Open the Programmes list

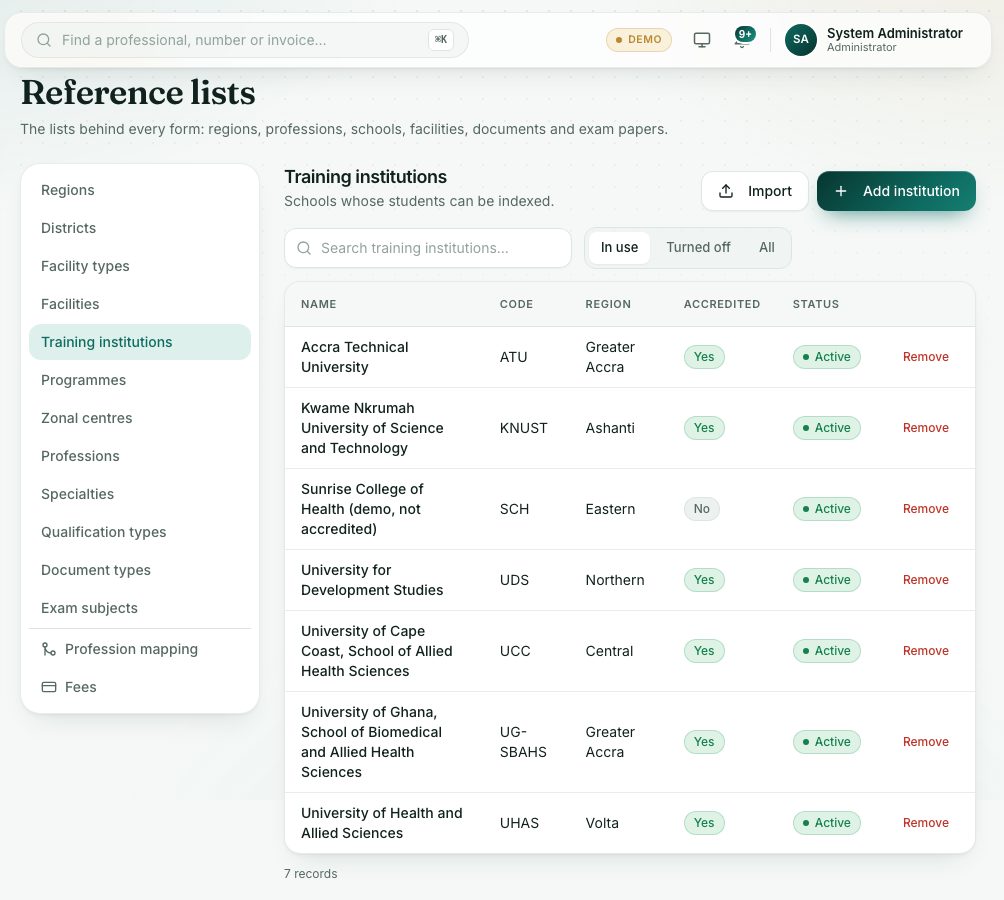(140, 380)
